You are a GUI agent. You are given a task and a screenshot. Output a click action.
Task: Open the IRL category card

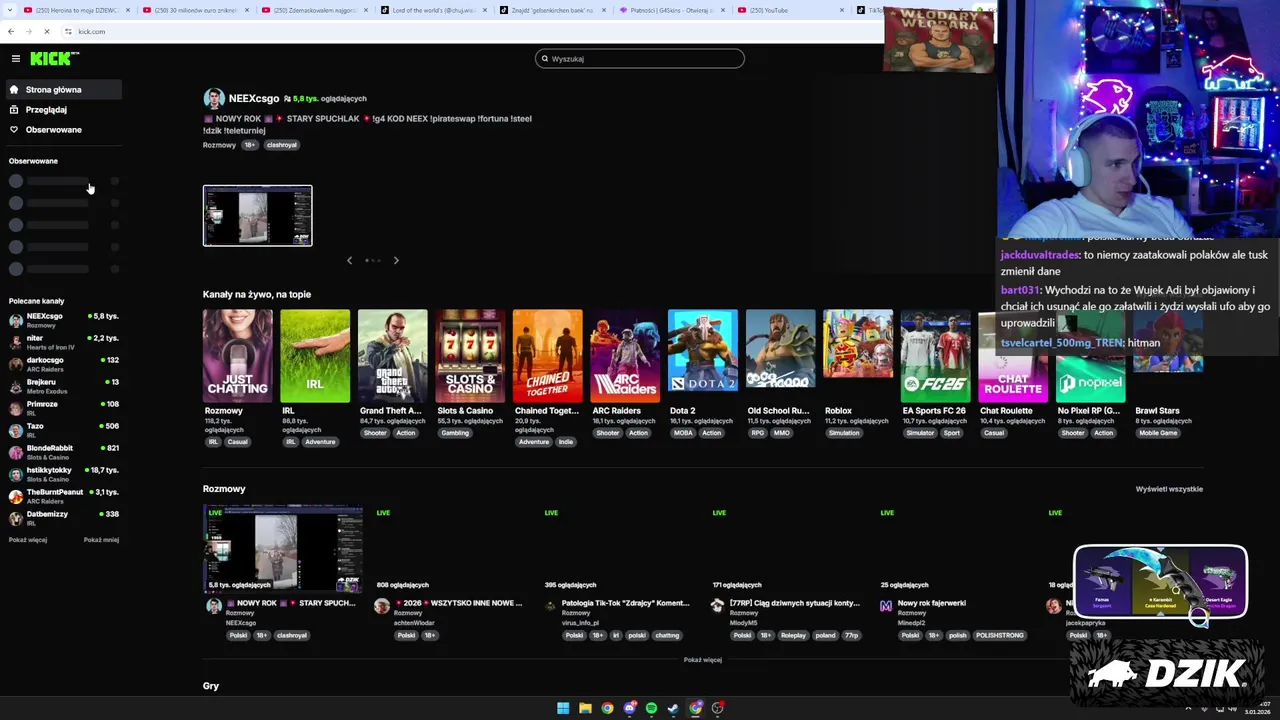click(315, 356)
